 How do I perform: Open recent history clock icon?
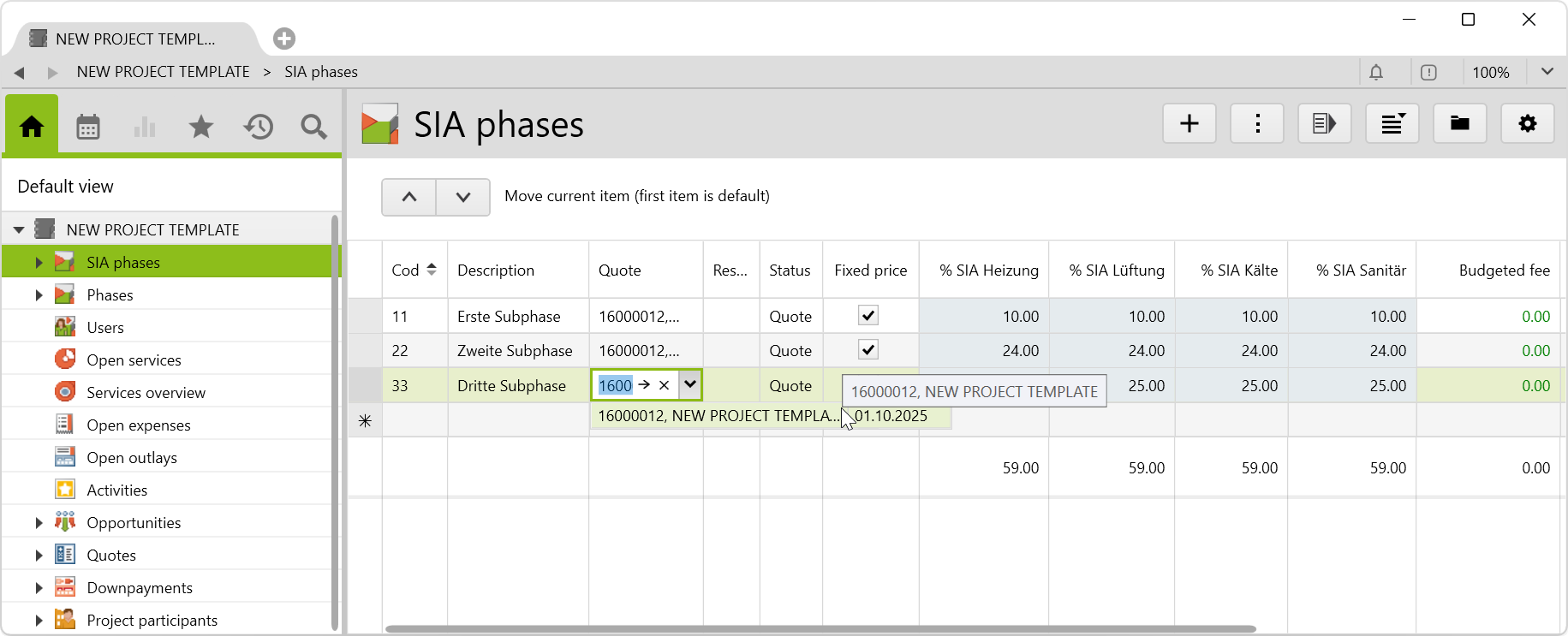point(258,127)
